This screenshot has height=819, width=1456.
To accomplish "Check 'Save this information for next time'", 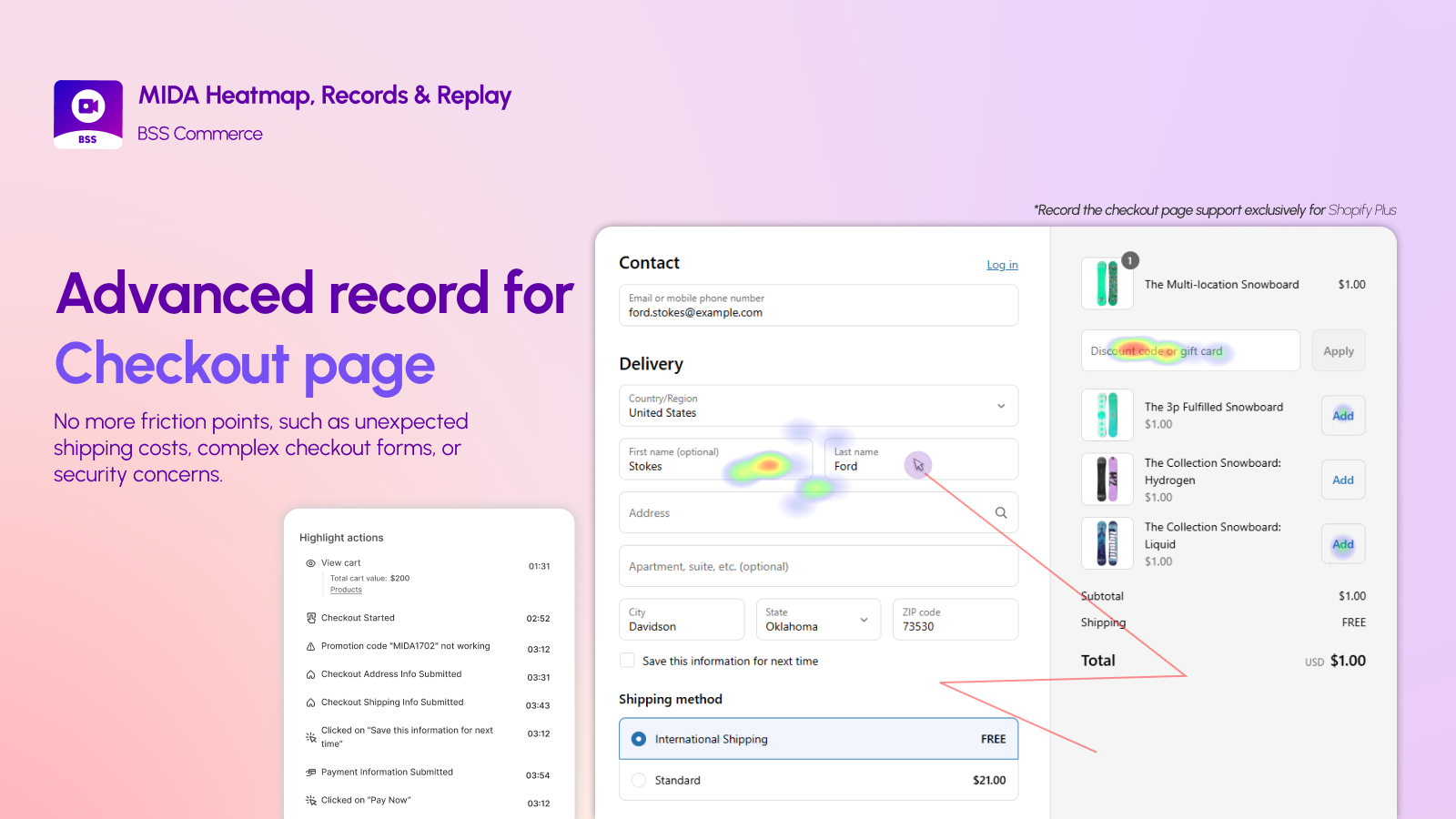I will pyautogui.click(x=627, y=661).
